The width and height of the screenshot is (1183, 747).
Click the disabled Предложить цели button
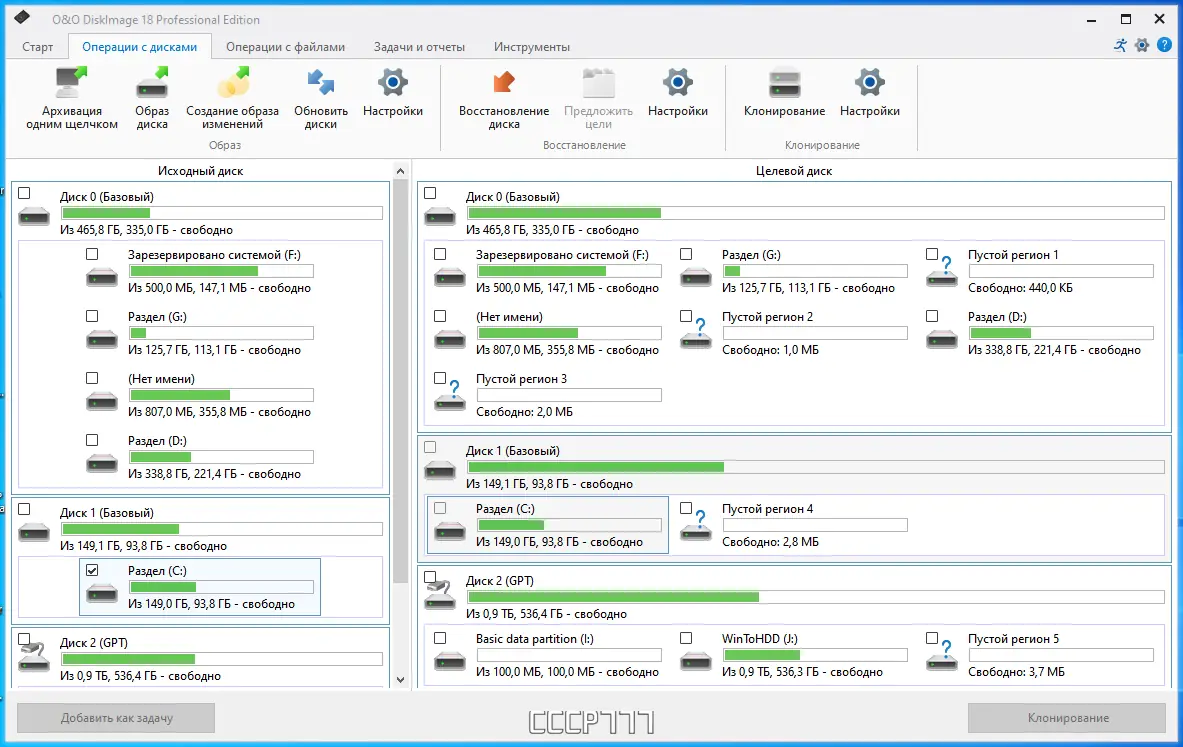tap(598, 99)
